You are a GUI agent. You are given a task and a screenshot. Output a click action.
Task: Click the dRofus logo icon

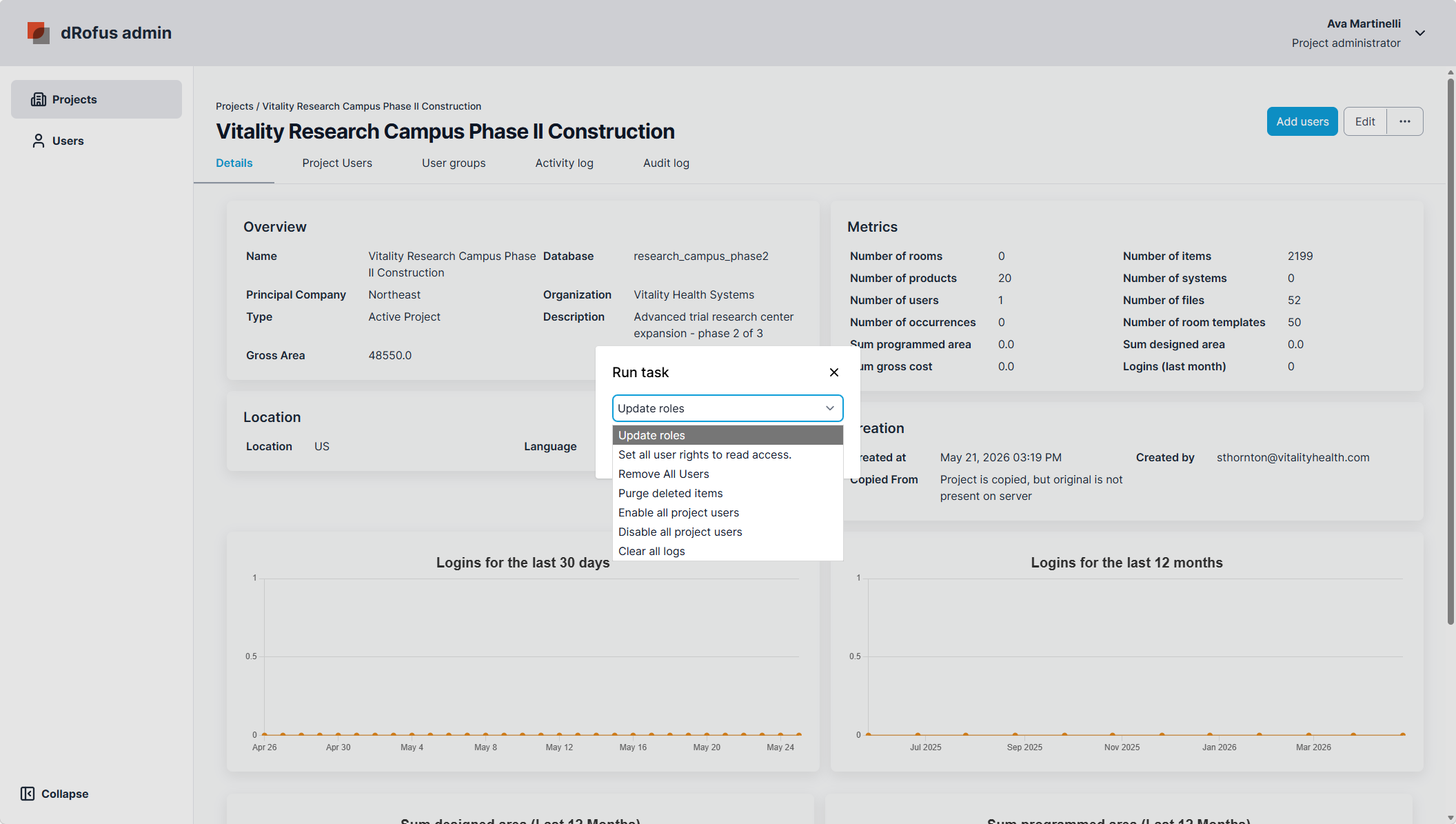coord(39,32)
